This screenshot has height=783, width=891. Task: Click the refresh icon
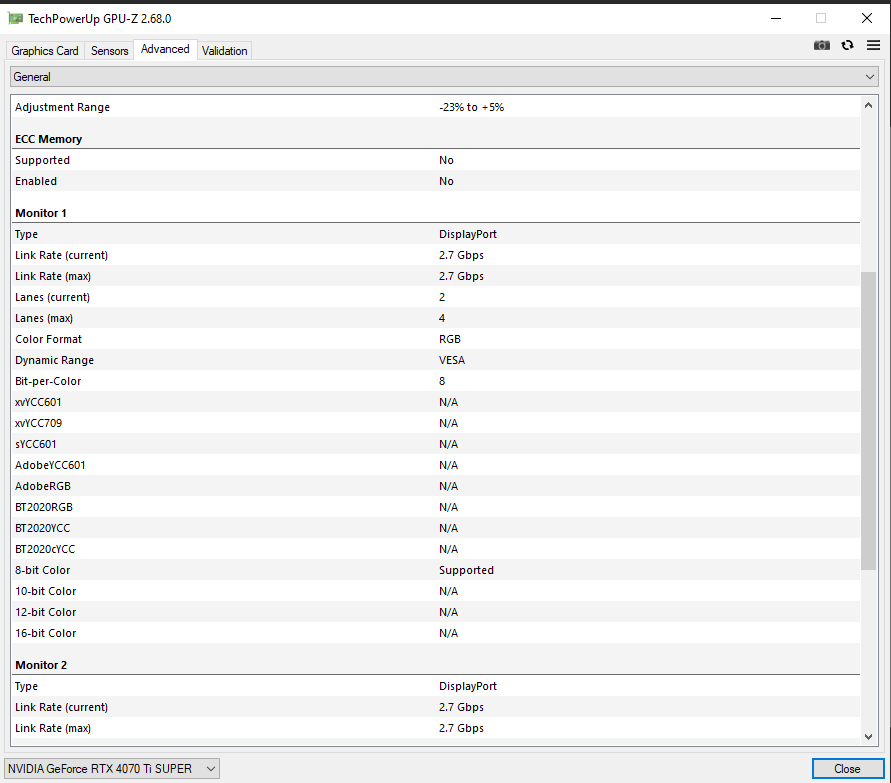click(x=847, y=45)
